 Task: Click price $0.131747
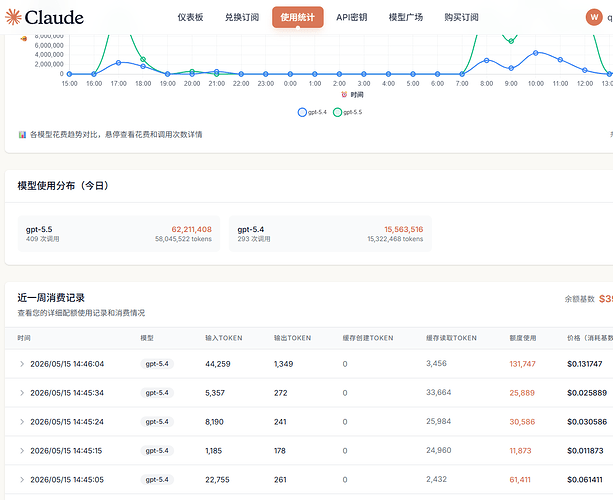tap(585, 364)
